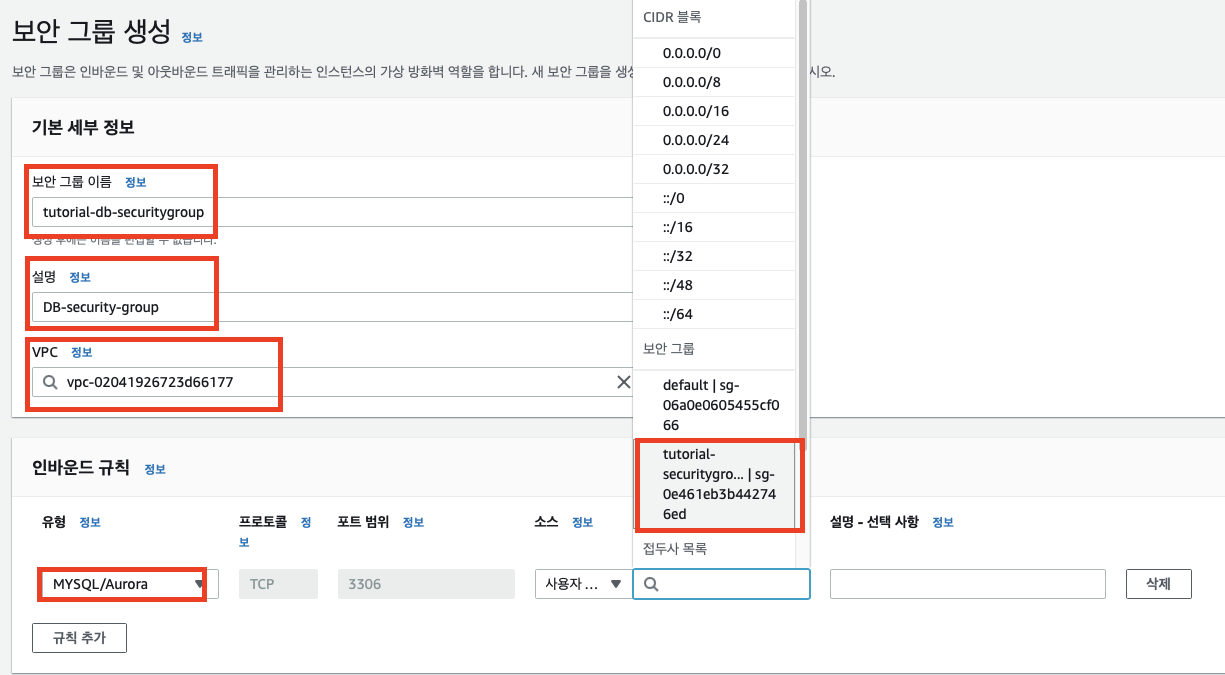Click the magnifier icon in the source search box

coord(651,584)
